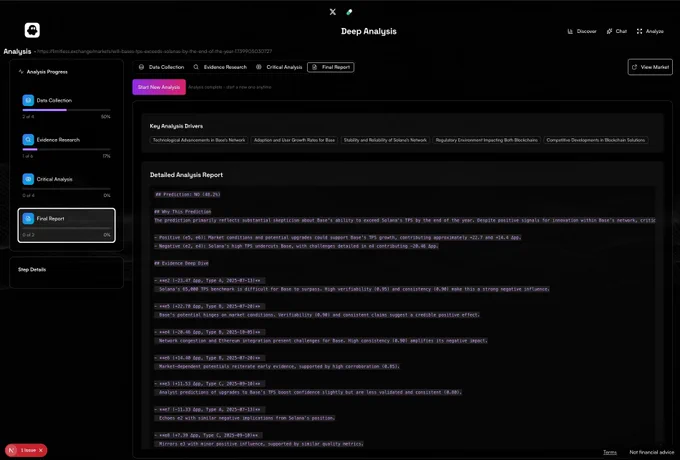This screenshot has height=460, width=680.
Task: Click the Data Collection step icon in sidebar
Action: (28, 100)
